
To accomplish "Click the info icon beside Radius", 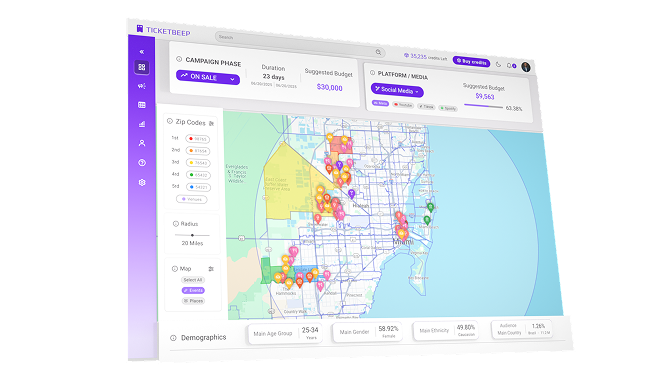I will point(176,223).
